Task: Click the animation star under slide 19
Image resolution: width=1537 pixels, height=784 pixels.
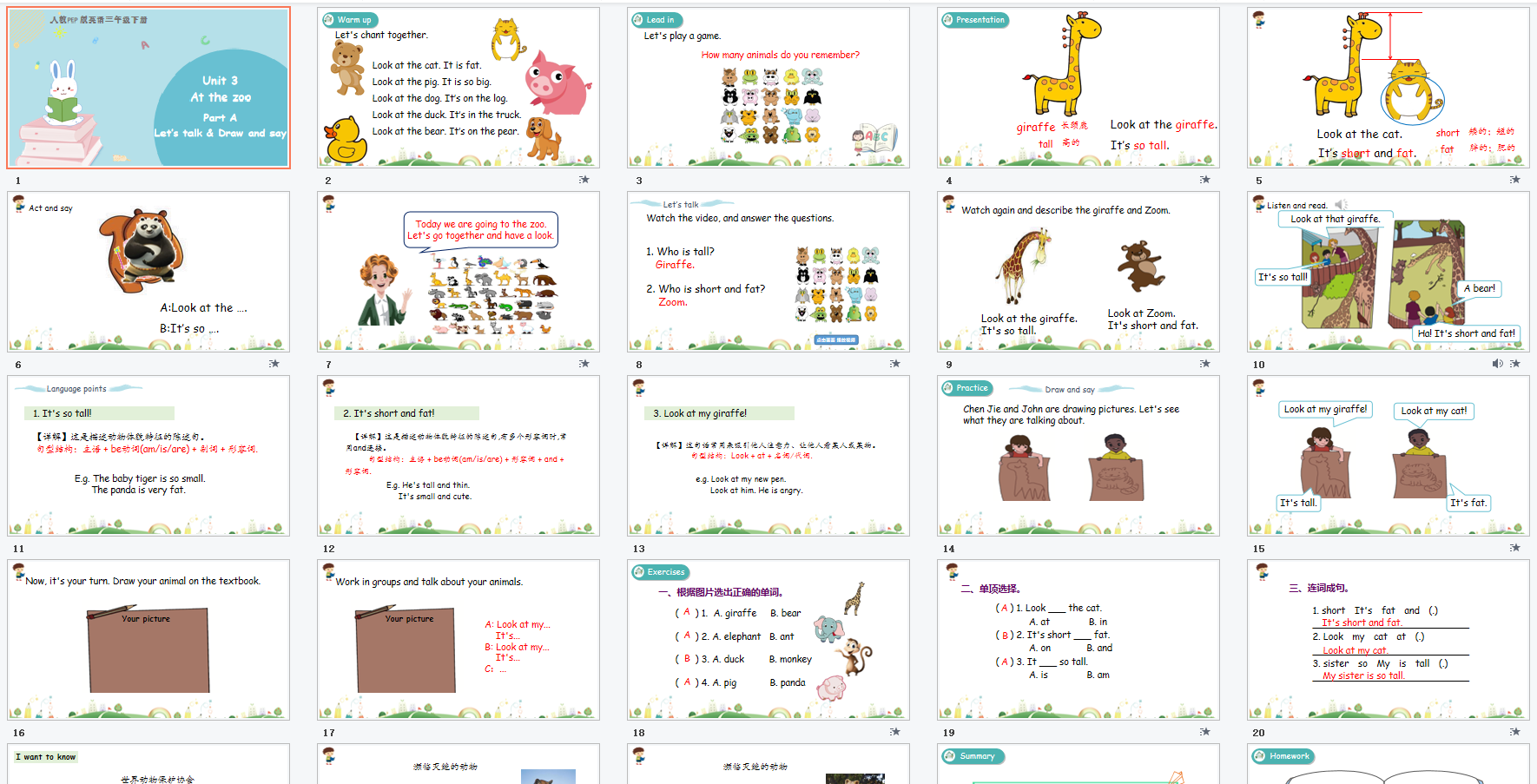Action: 1204,732
